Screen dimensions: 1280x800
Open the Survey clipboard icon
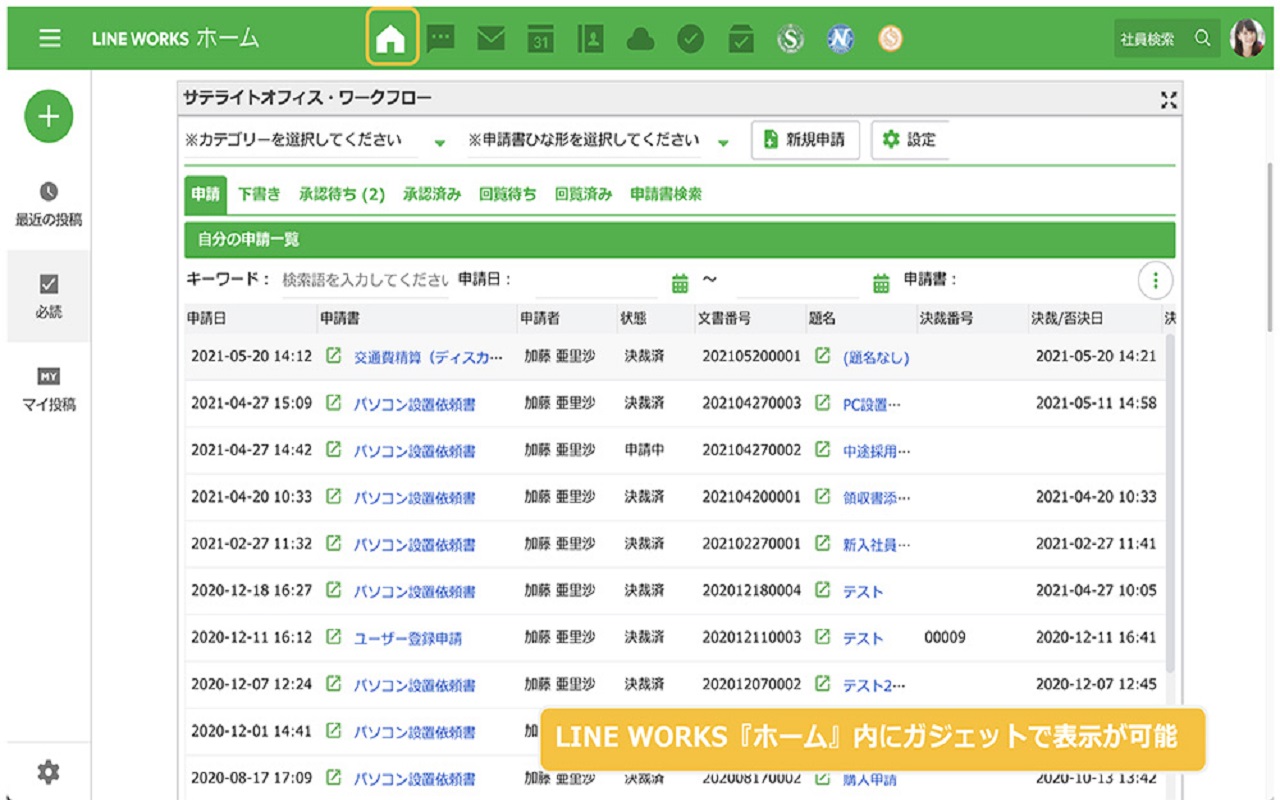click(x=741, y=39)
